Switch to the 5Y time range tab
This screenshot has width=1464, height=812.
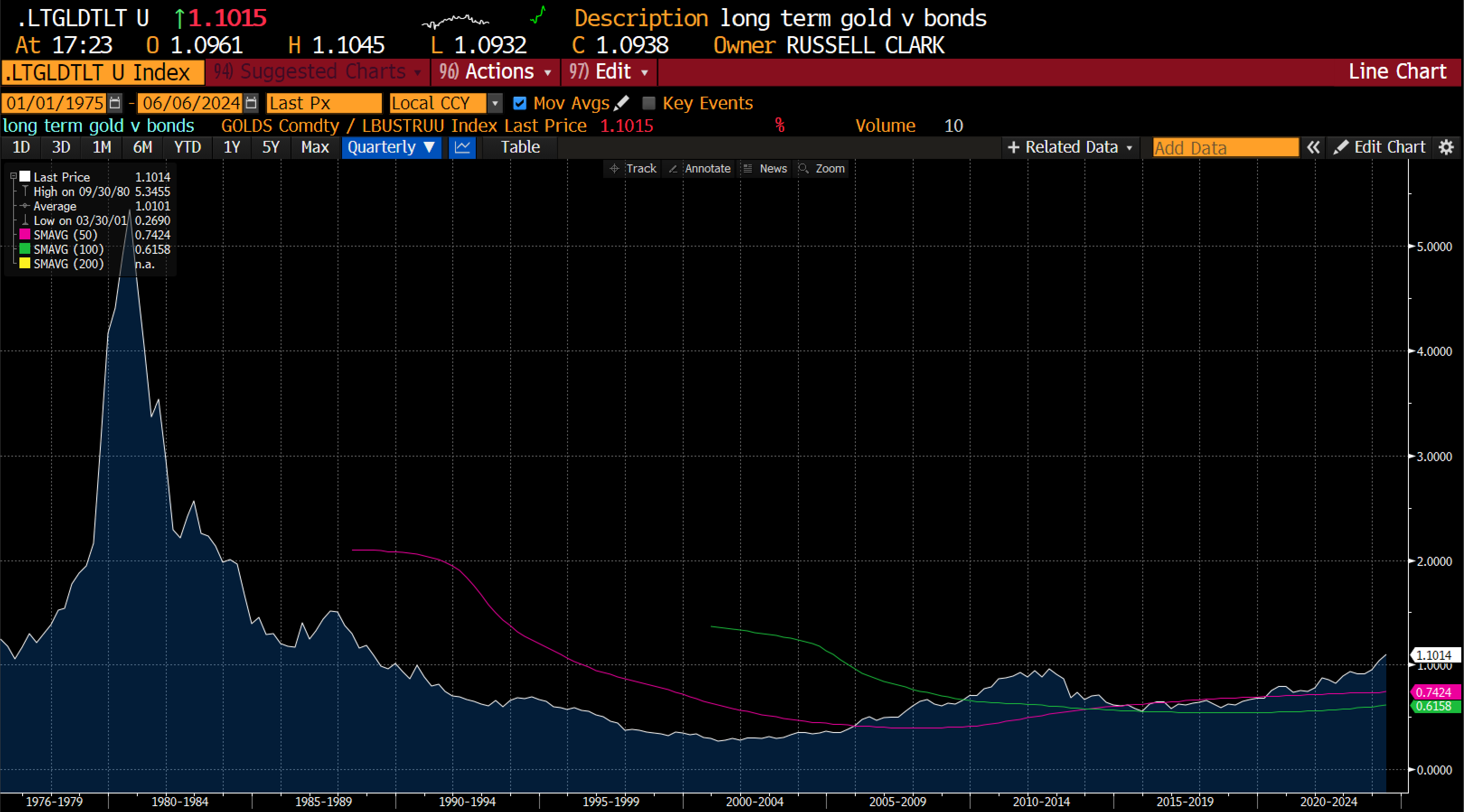(271, 148)
